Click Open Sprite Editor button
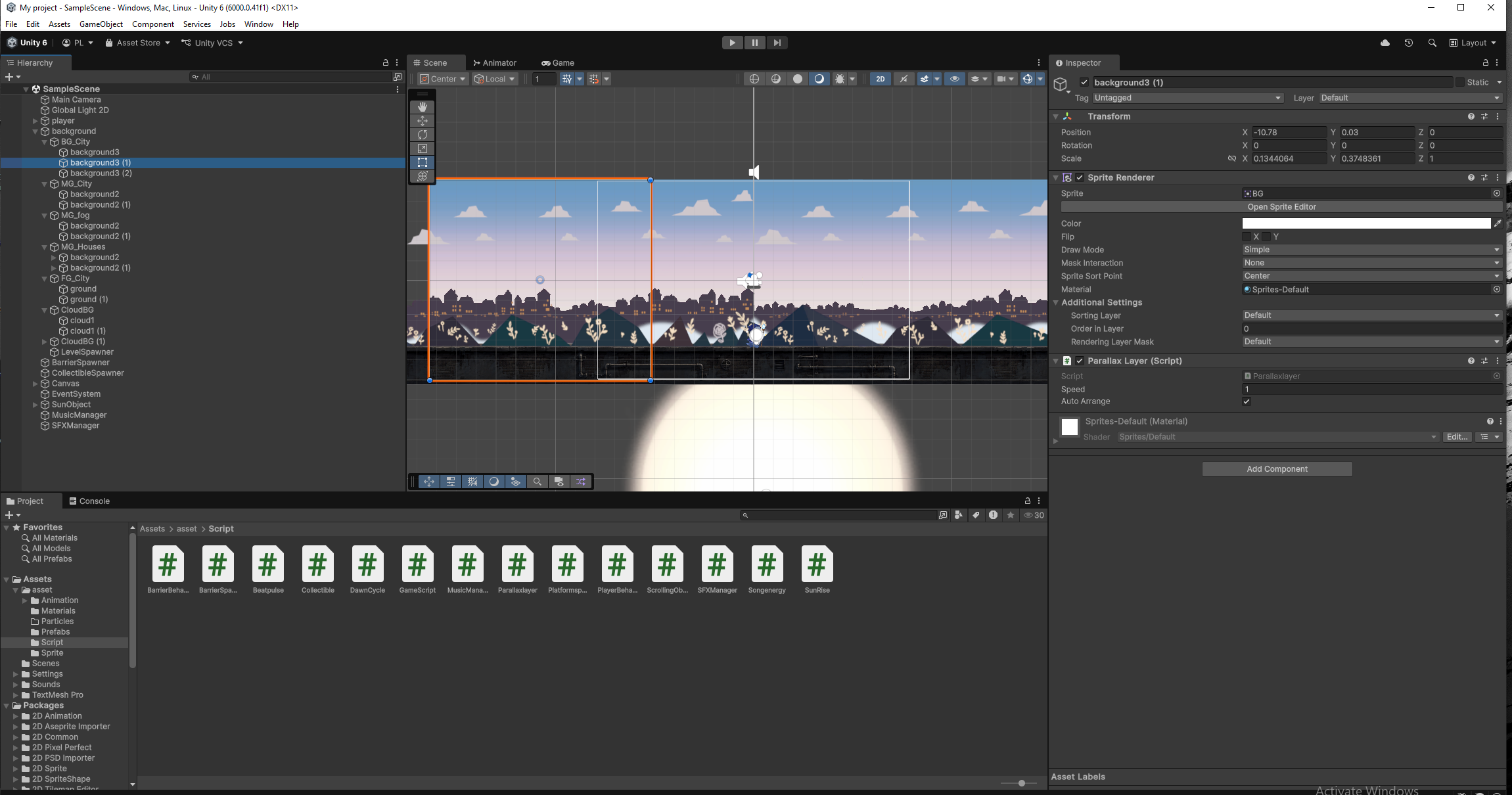This screenshot has width=1512, height=795. click(x=1281, y=207)
